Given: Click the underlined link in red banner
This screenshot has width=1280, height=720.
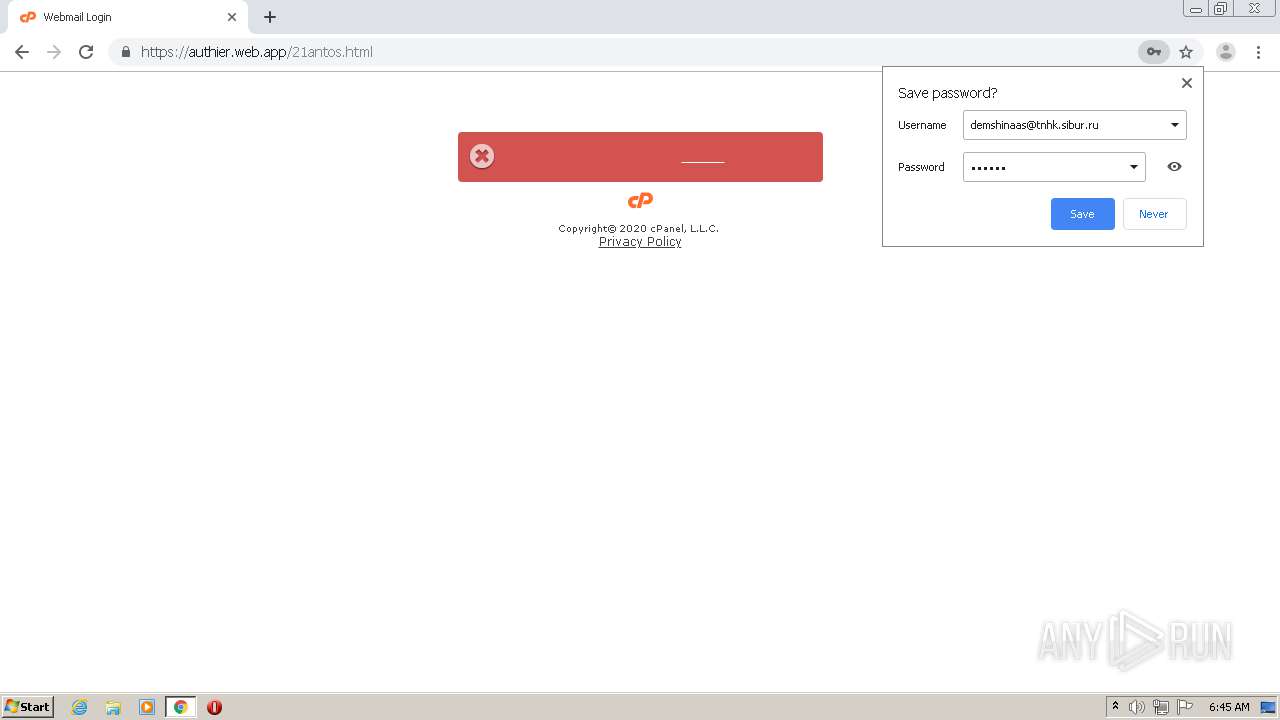Looking at the screenshot, I should (702, 158).
